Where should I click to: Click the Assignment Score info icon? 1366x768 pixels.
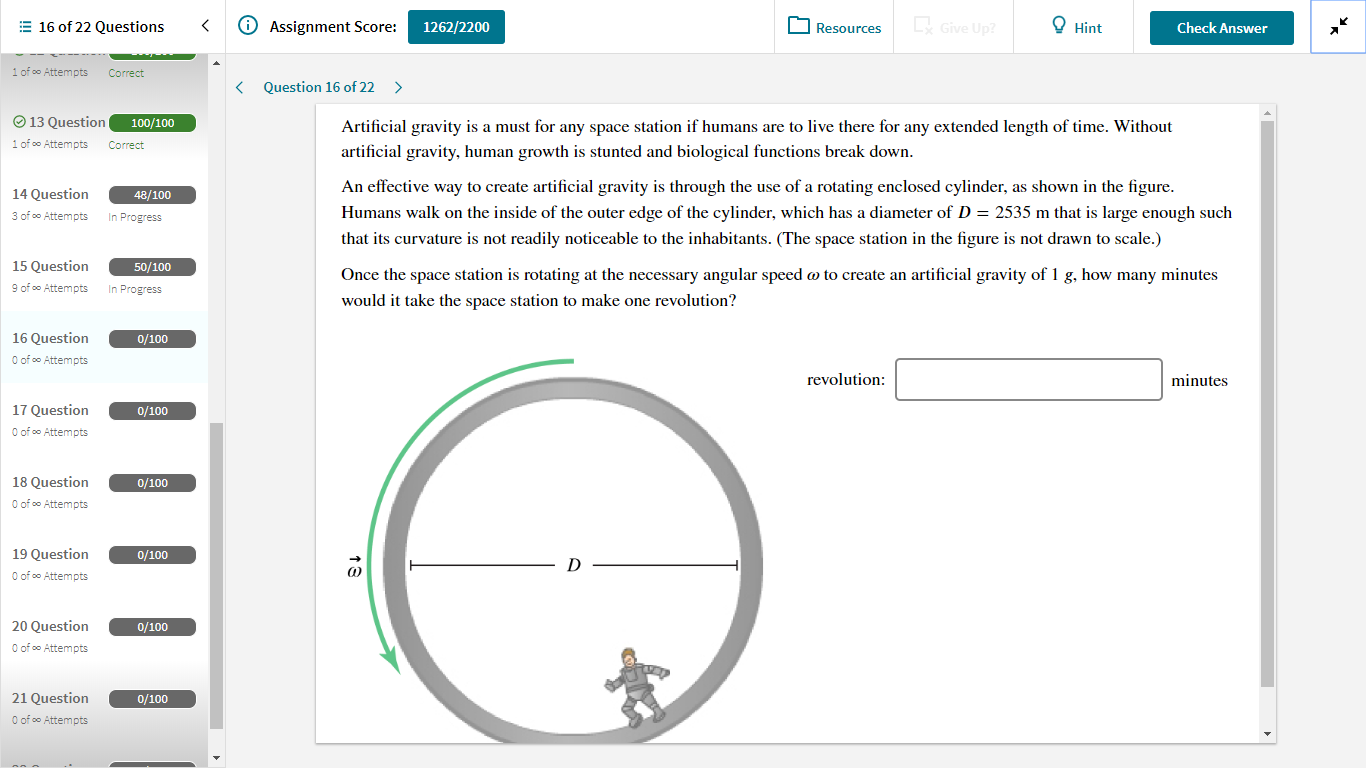coord(247,27)
